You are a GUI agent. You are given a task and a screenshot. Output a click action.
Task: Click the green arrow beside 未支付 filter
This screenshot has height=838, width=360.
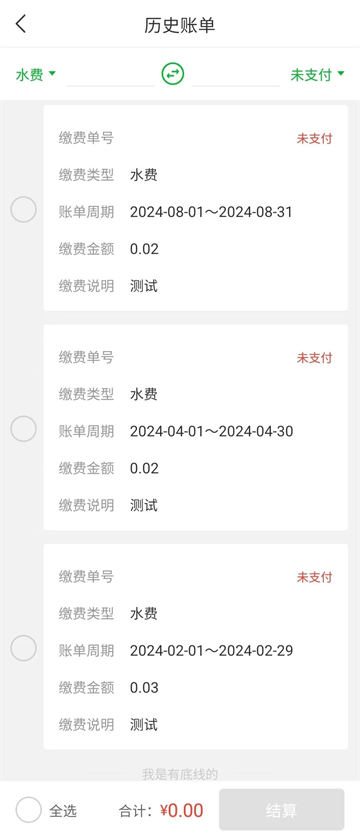click(x=341, y=74)
